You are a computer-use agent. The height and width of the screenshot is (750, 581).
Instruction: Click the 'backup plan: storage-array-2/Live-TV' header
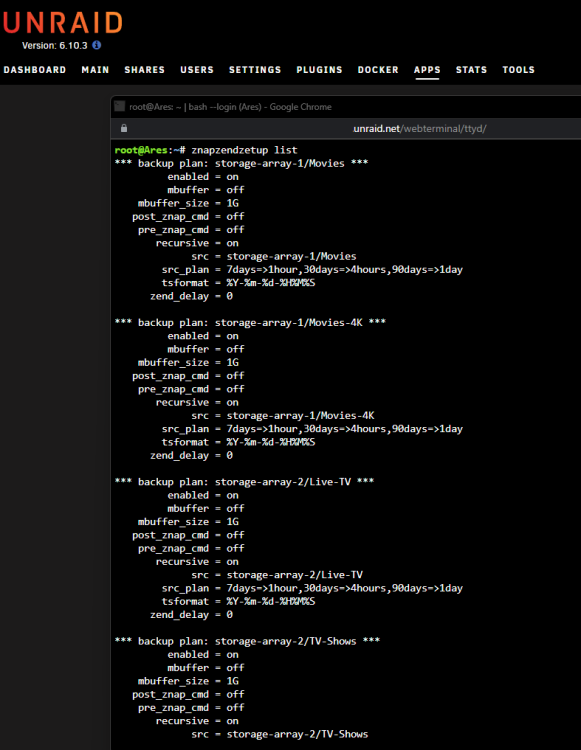click(244, 482)
